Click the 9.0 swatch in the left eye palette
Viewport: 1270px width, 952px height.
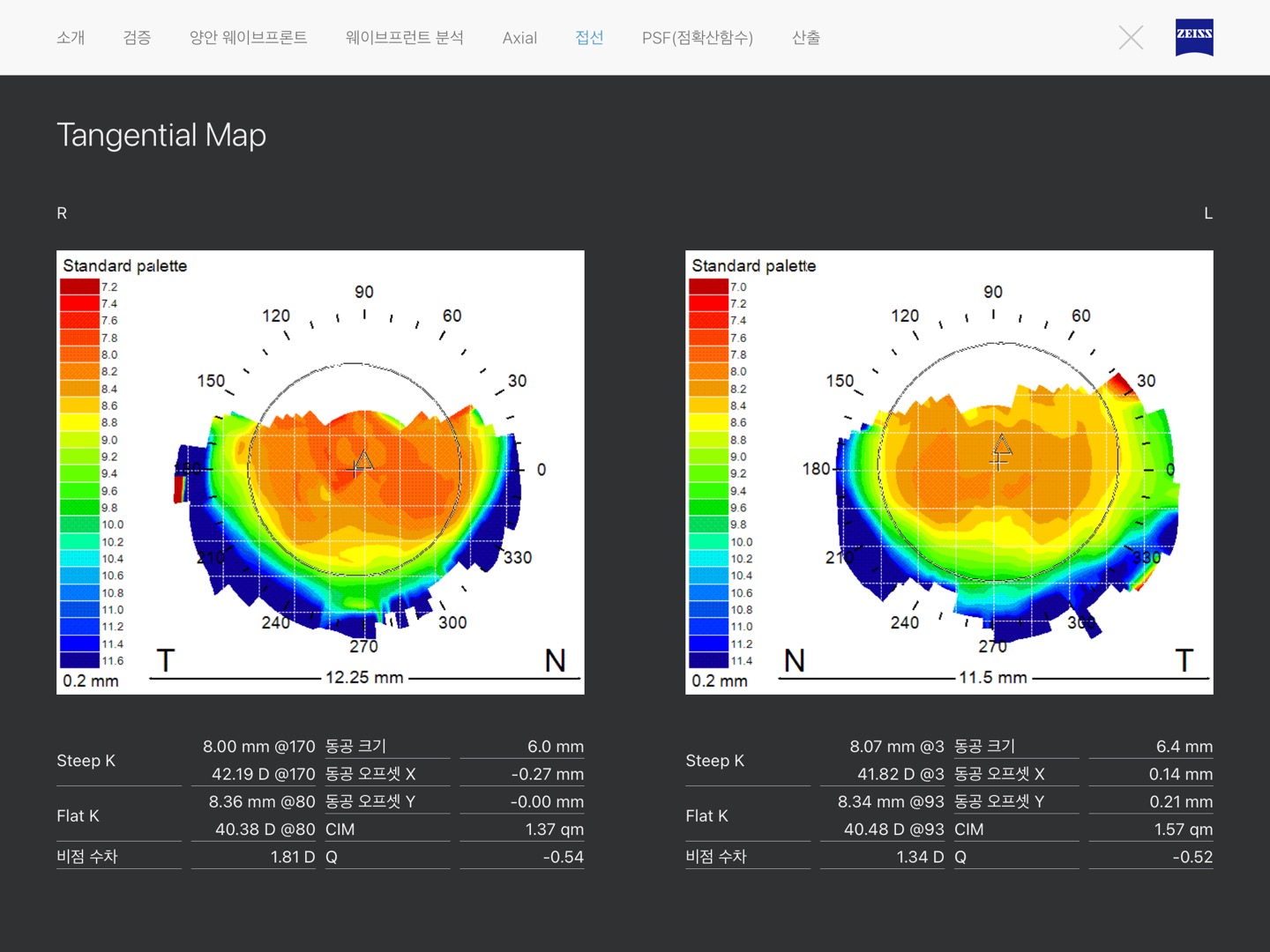click(x=708, y=457)
